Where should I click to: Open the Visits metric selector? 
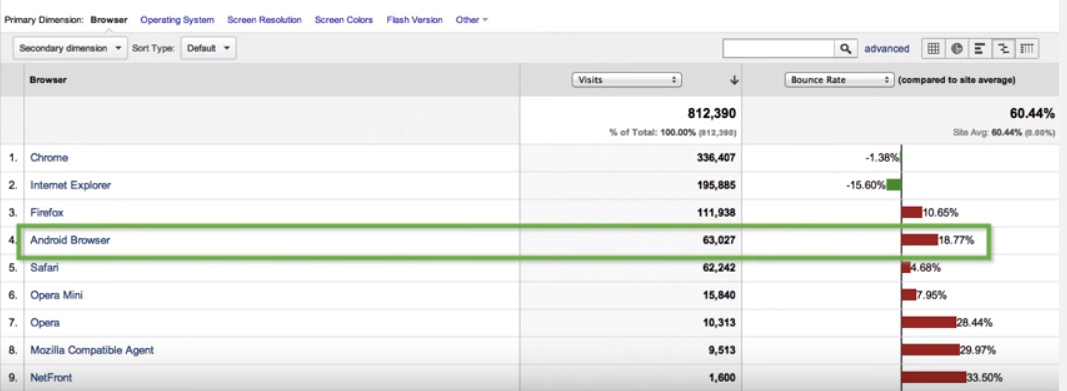coord(627,80)
